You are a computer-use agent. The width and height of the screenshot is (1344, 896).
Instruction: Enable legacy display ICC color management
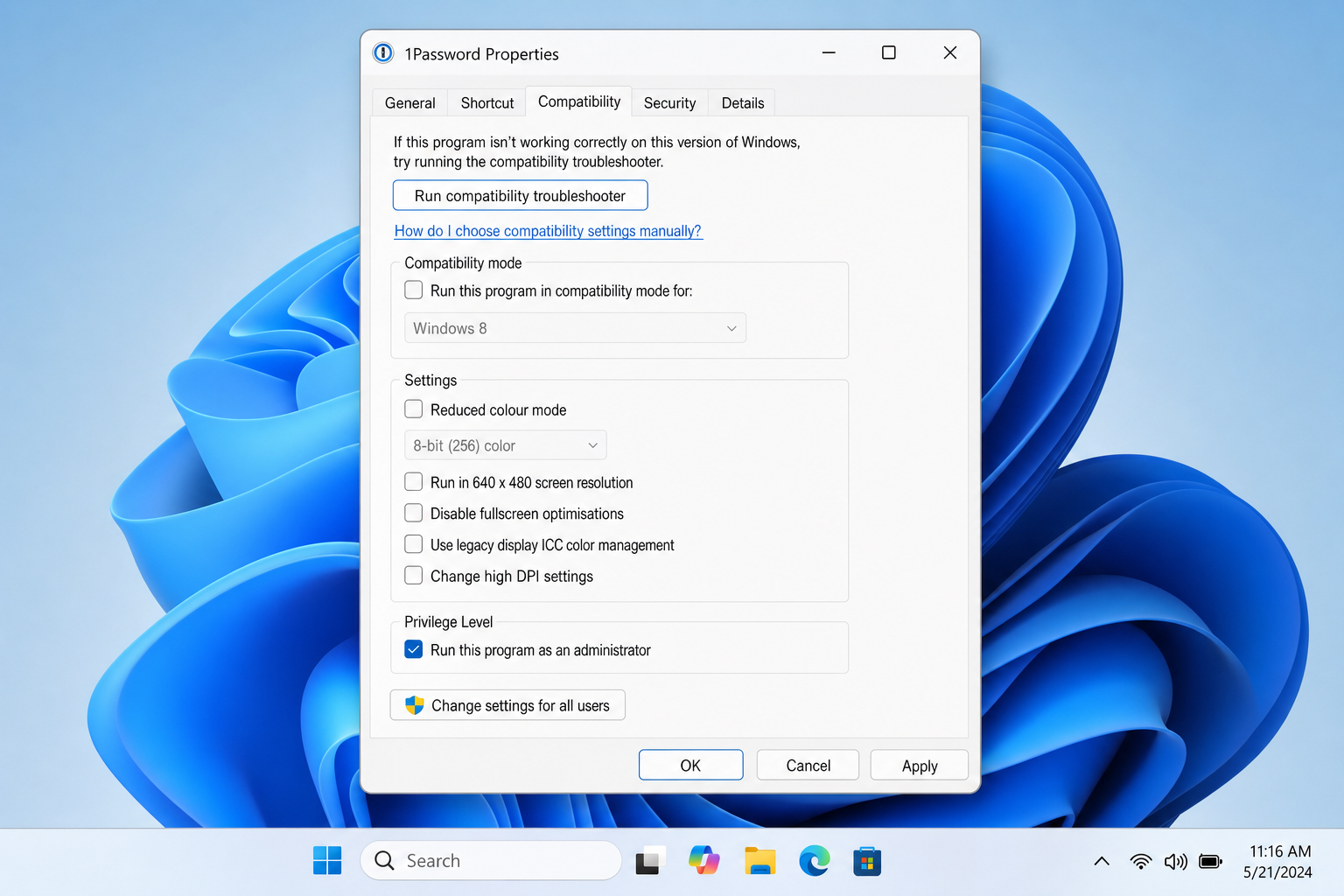click(414, 545)
